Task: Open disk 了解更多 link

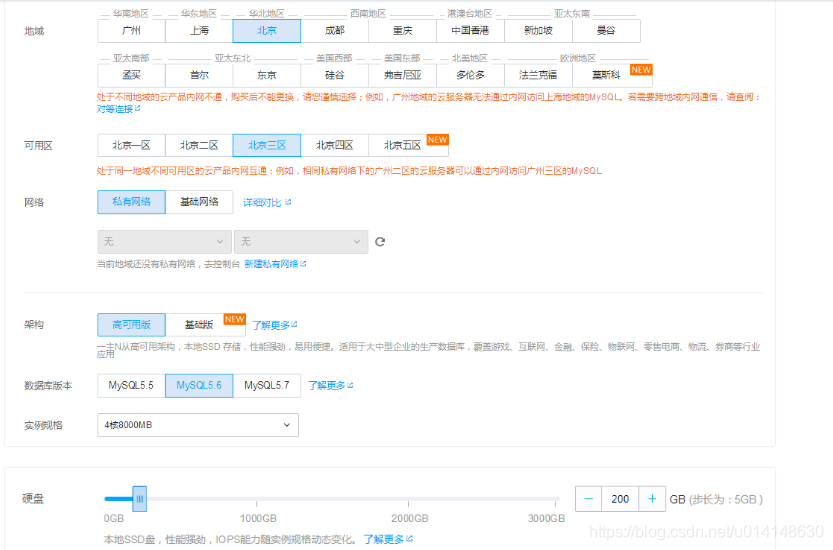Action: click(388, 539)
